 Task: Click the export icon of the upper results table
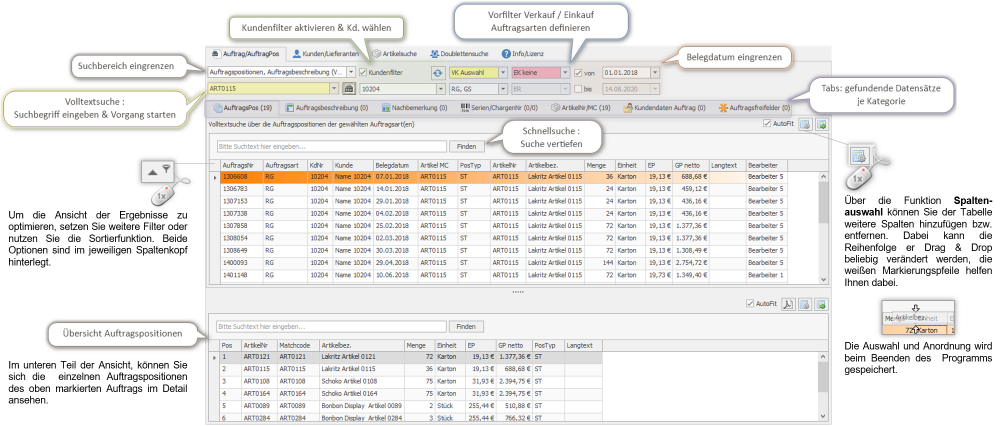coord(821,124)
